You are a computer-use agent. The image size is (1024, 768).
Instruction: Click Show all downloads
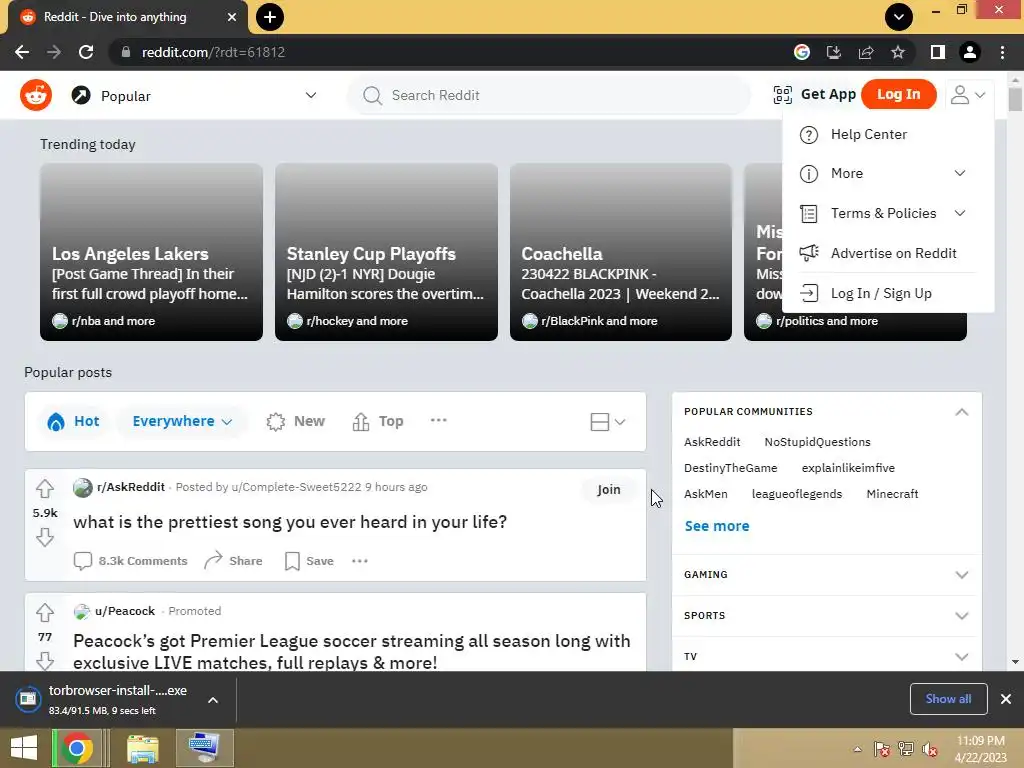pos(948,699)
